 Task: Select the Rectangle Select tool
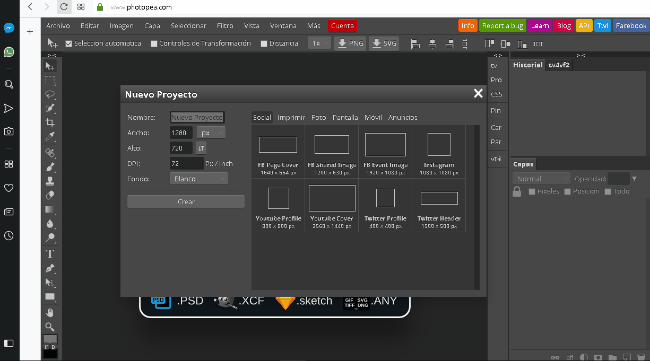pos(50,81)
